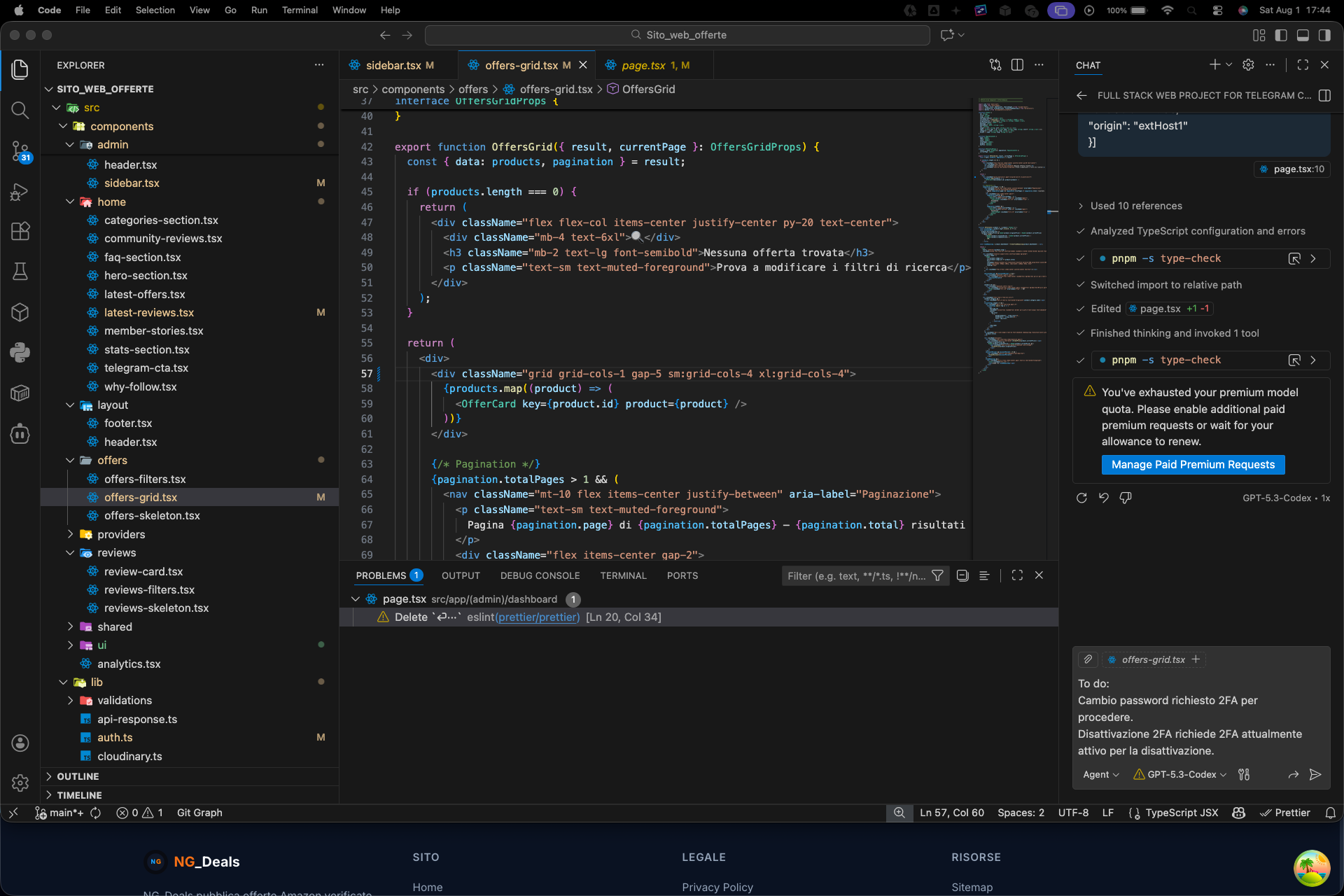
Task: Open the problems filter funnel options
Action: [937, 575]
